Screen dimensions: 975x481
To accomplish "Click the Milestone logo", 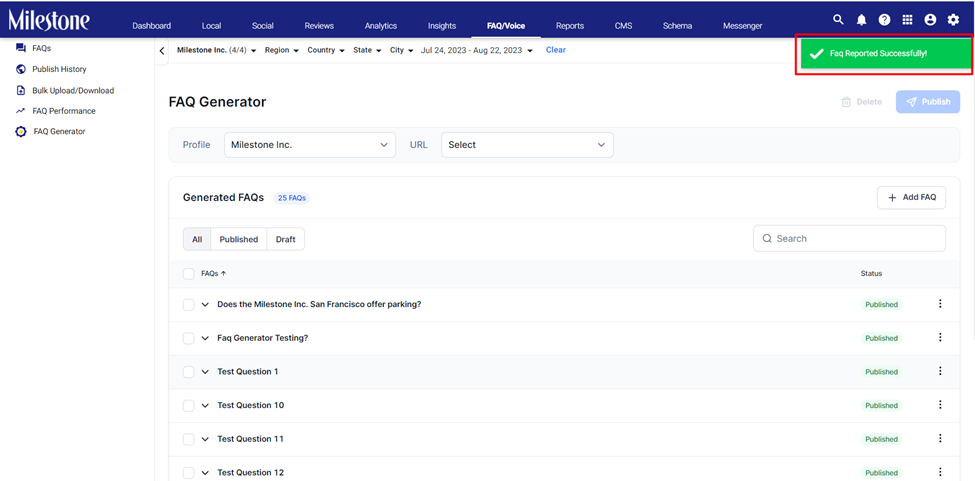I will point(49,20).
